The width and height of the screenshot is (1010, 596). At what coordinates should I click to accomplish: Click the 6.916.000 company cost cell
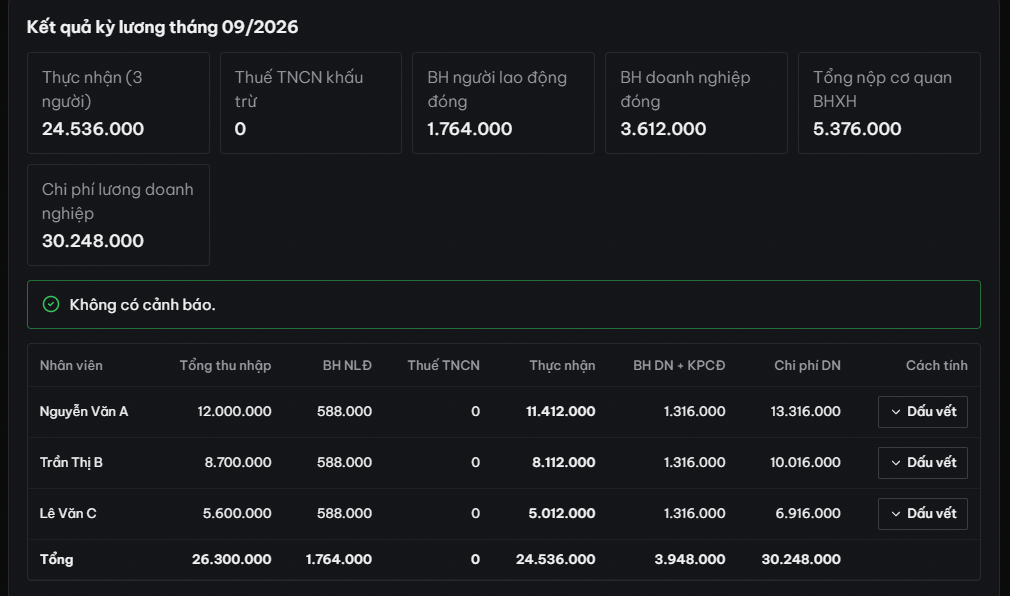point(808,513)
